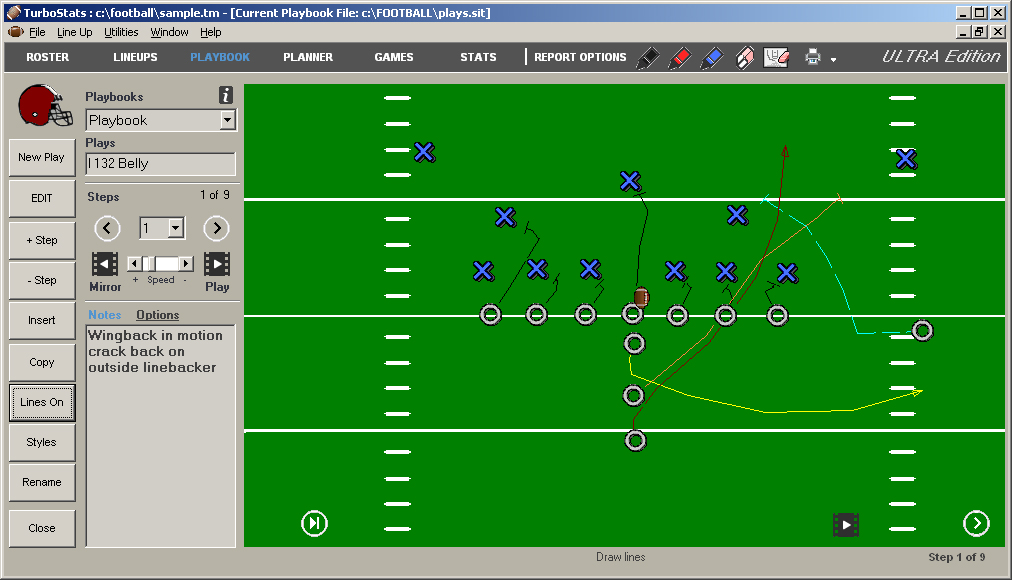Image resolution: width=1012 pixels, height=580 pixels.
Task: Click the + Step button
Action: pyautogui.click(x=42, y=241)
